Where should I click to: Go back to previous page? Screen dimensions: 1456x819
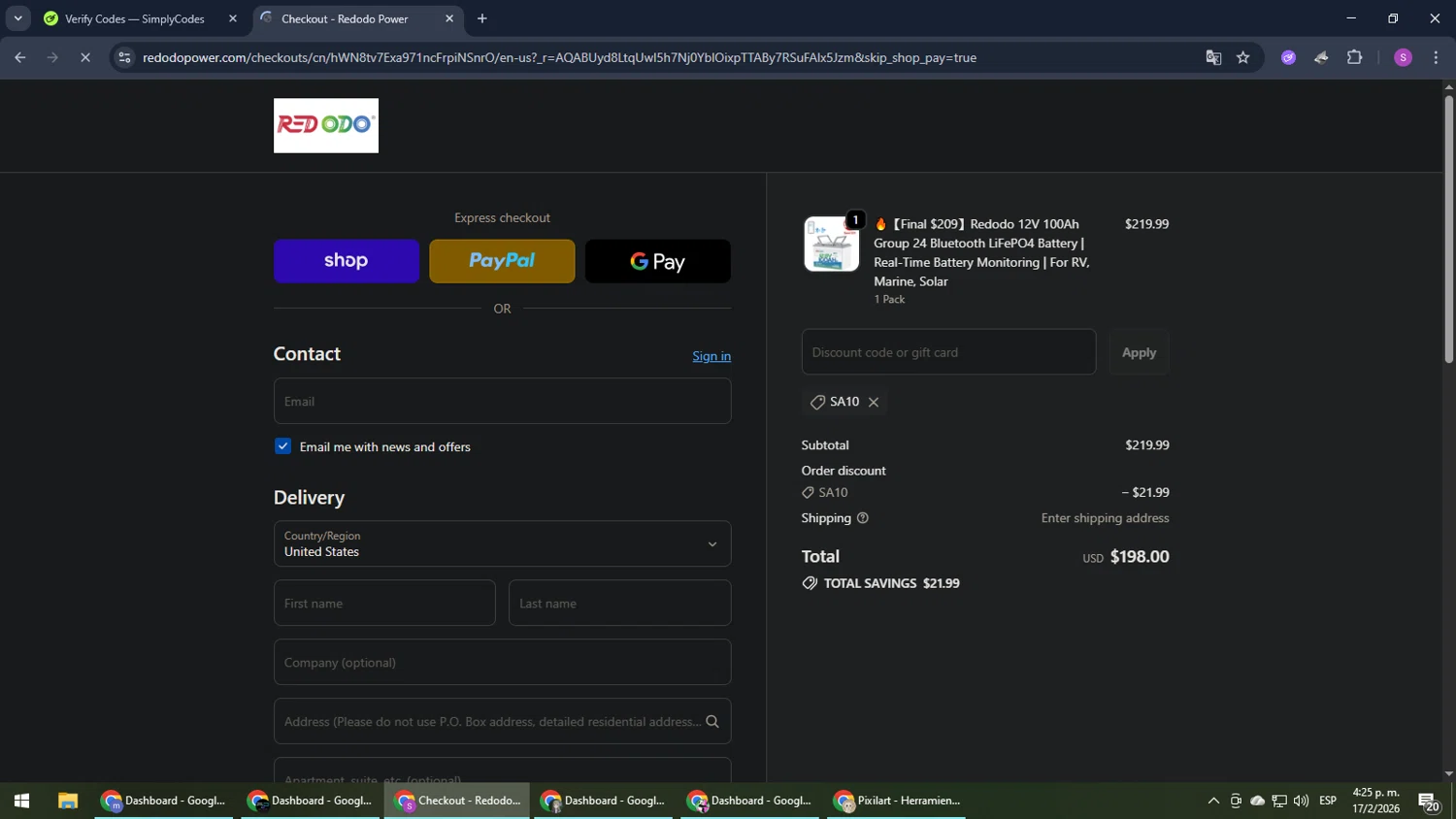click(20, 57)
